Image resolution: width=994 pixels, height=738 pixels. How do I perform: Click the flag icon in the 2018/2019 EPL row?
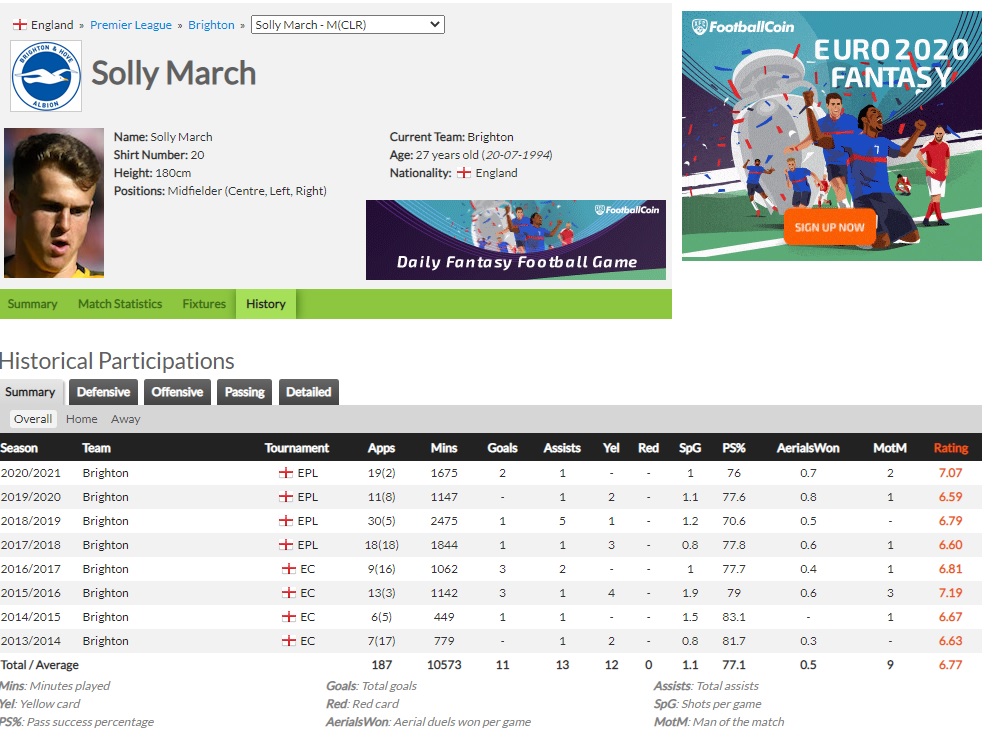(286, 521)
